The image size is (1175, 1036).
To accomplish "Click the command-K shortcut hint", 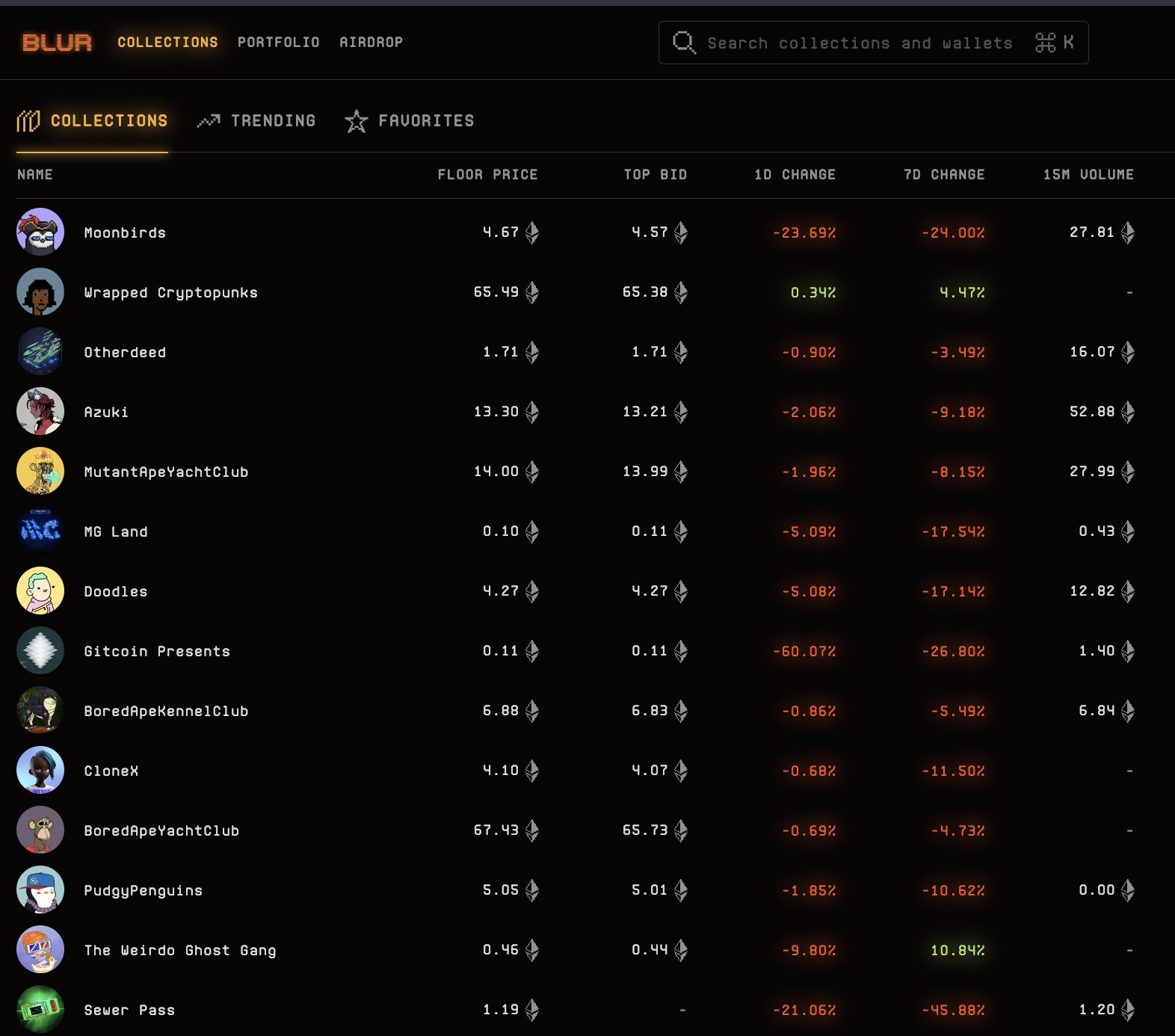I will coord(1055,43).
